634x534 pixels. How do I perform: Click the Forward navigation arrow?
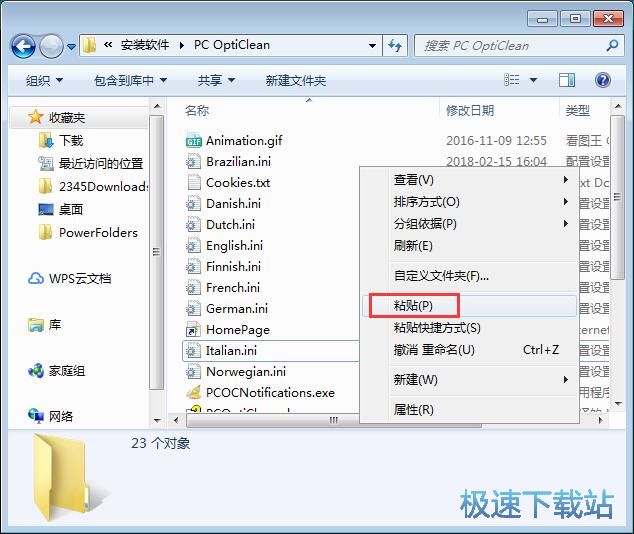51,46
